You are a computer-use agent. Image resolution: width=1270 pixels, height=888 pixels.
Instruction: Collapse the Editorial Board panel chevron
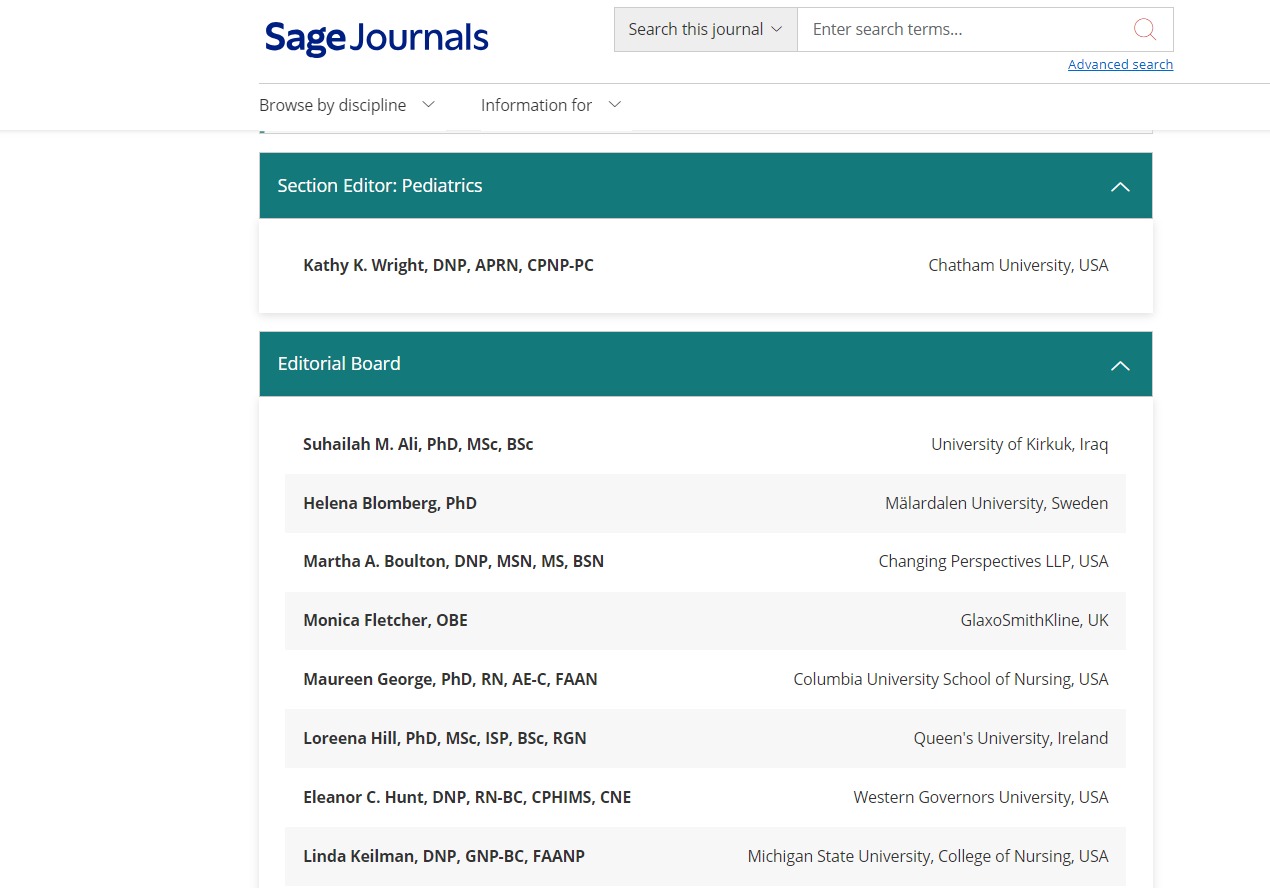(1120, 366)
